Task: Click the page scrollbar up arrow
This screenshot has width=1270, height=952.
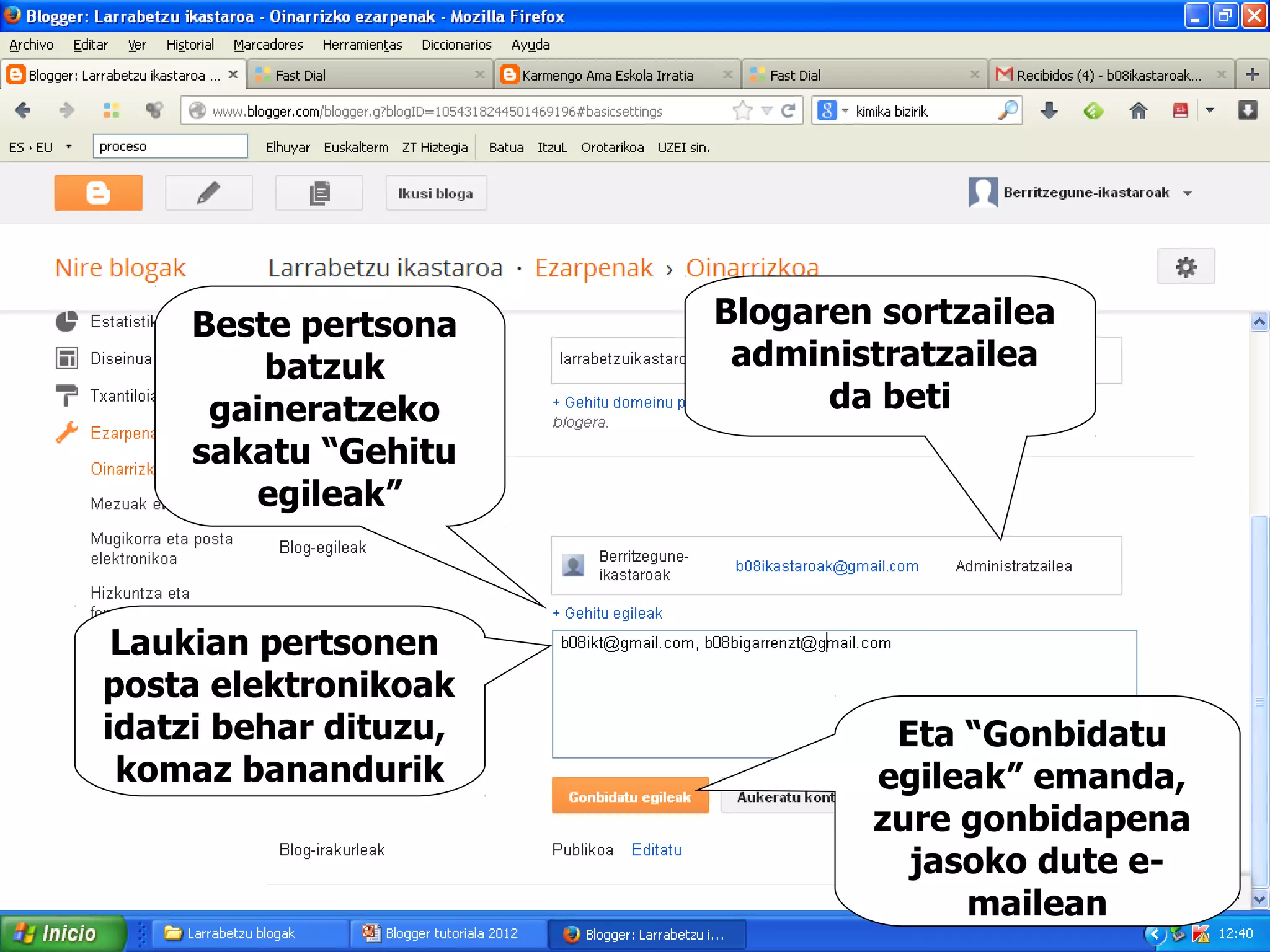Action: point(1259,321)
